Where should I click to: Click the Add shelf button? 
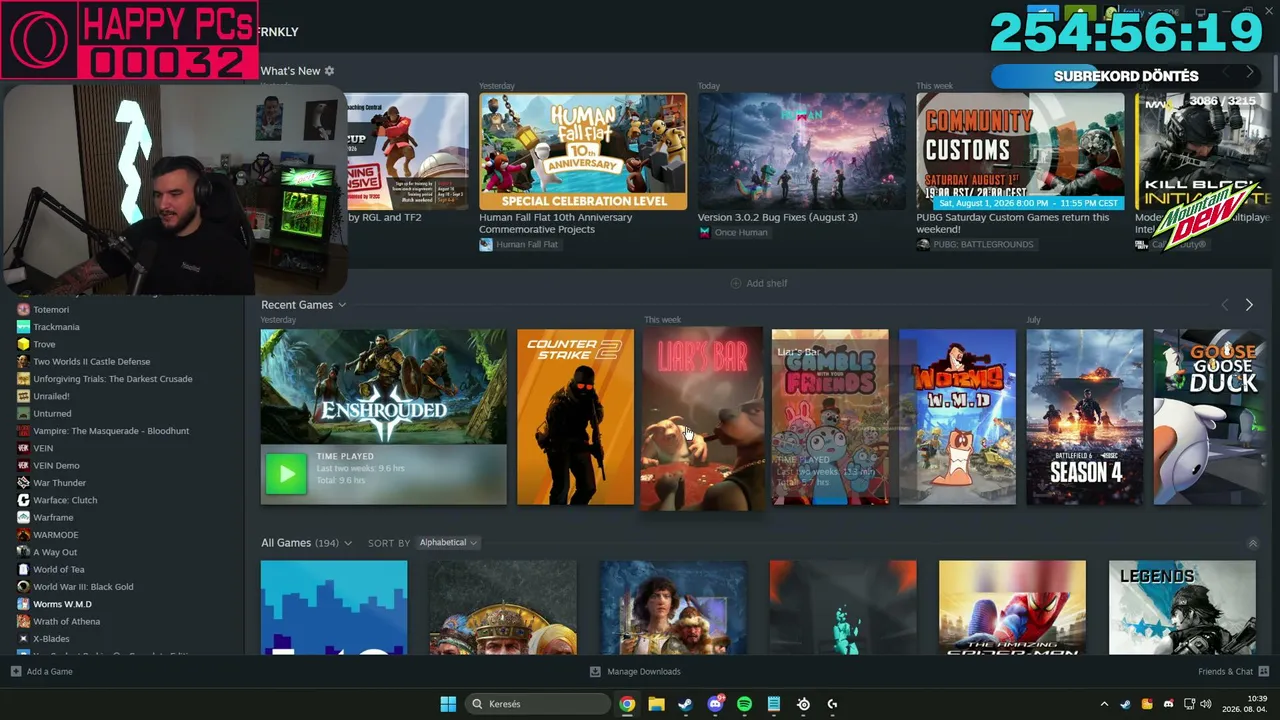759,283
